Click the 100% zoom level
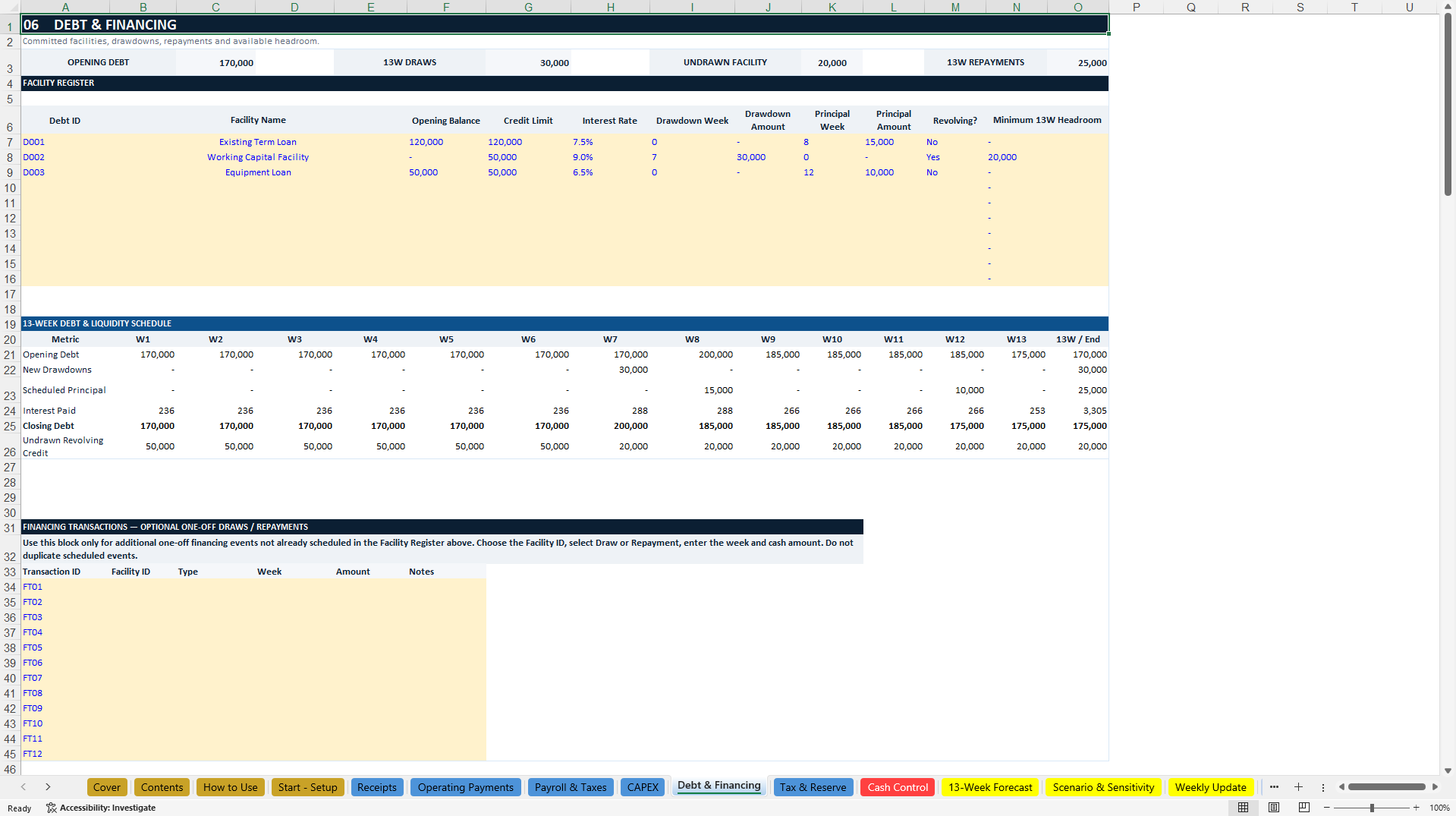The height and width of the screenshot is (816, 1456). coord(1439,808)
